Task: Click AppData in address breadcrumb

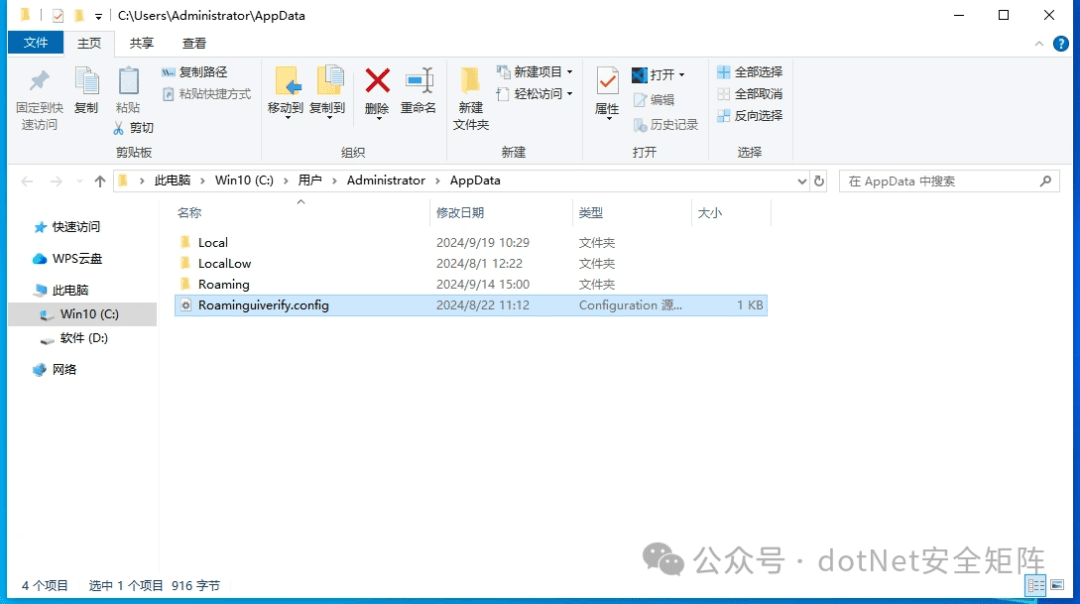Action: click(x=475, y=180)
